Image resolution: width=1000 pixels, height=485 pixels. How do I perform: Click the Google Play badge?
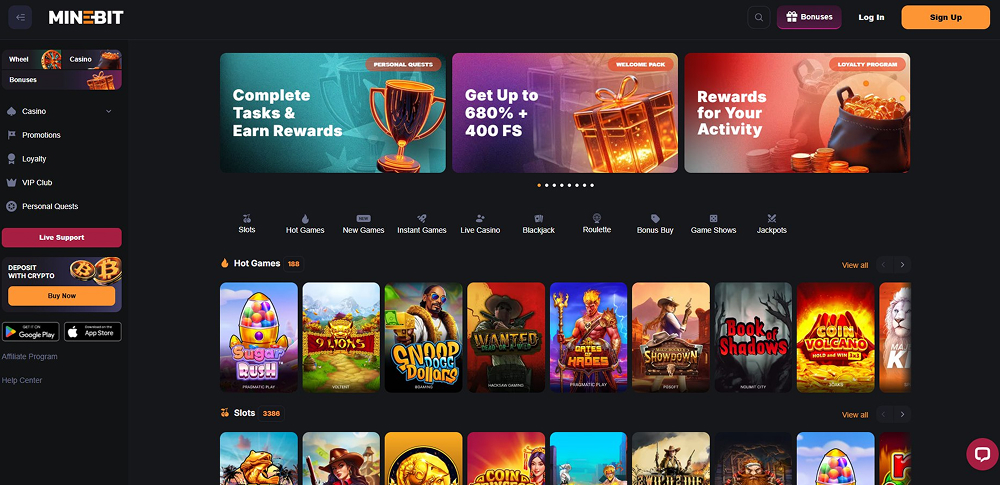click(x=31, y=332)
